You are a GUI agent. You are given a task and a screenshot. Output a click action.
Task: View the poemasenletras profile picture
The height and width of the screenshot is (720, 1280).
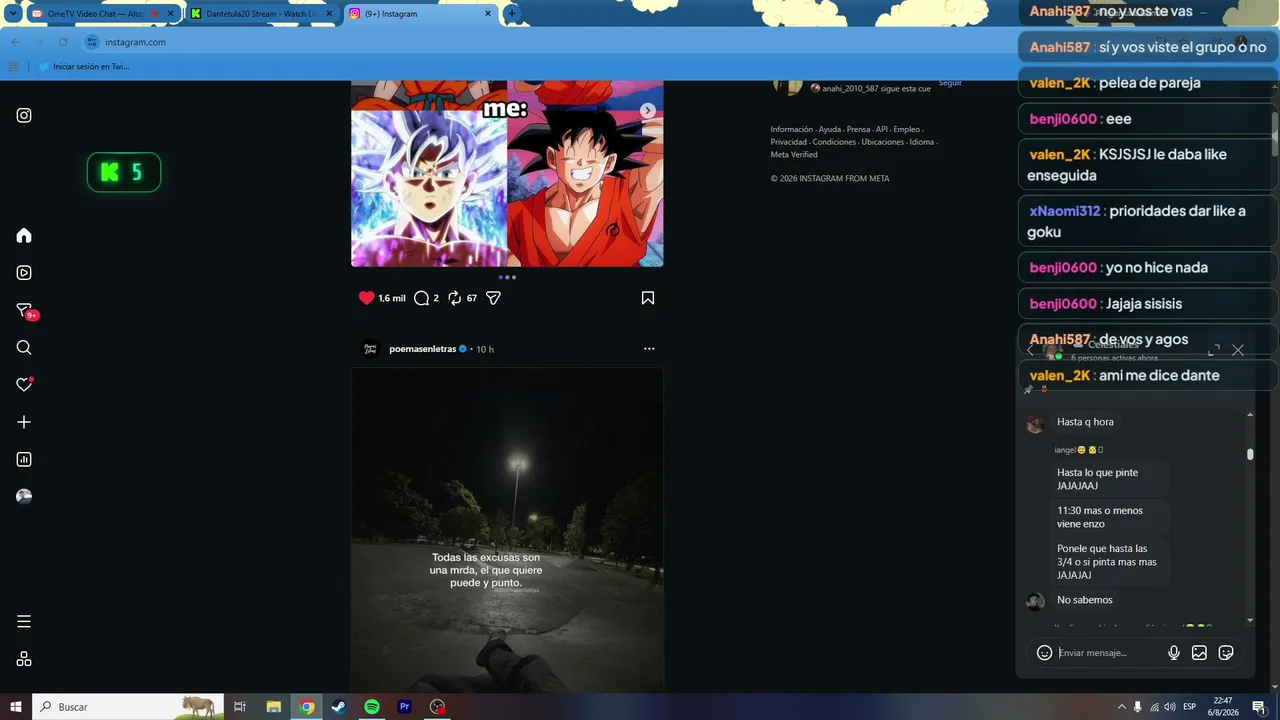[370, 349]
